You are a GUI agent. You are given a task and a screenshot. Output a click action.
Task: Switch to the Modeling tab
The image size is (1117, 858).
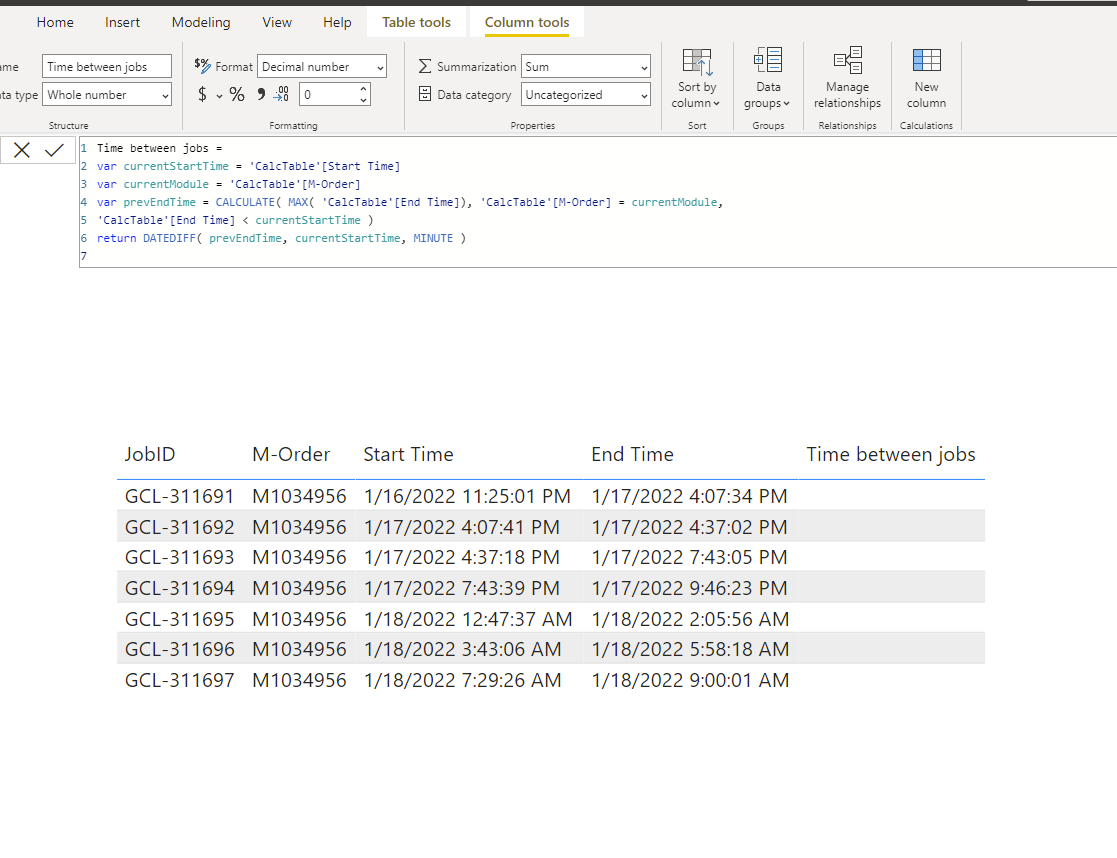pos(201,22)
